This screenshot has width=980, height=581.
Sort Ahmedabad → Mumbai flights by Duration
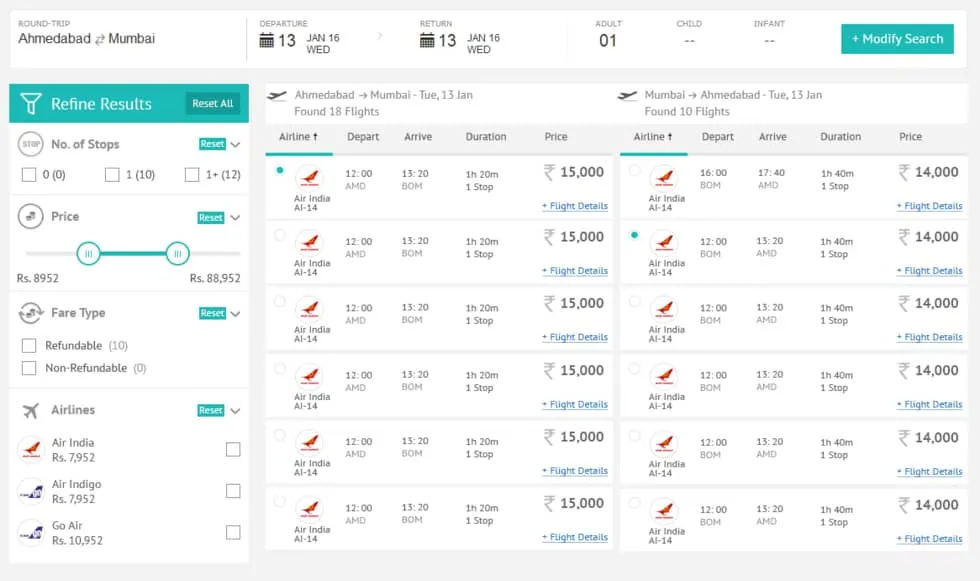[x=486, y=137]
